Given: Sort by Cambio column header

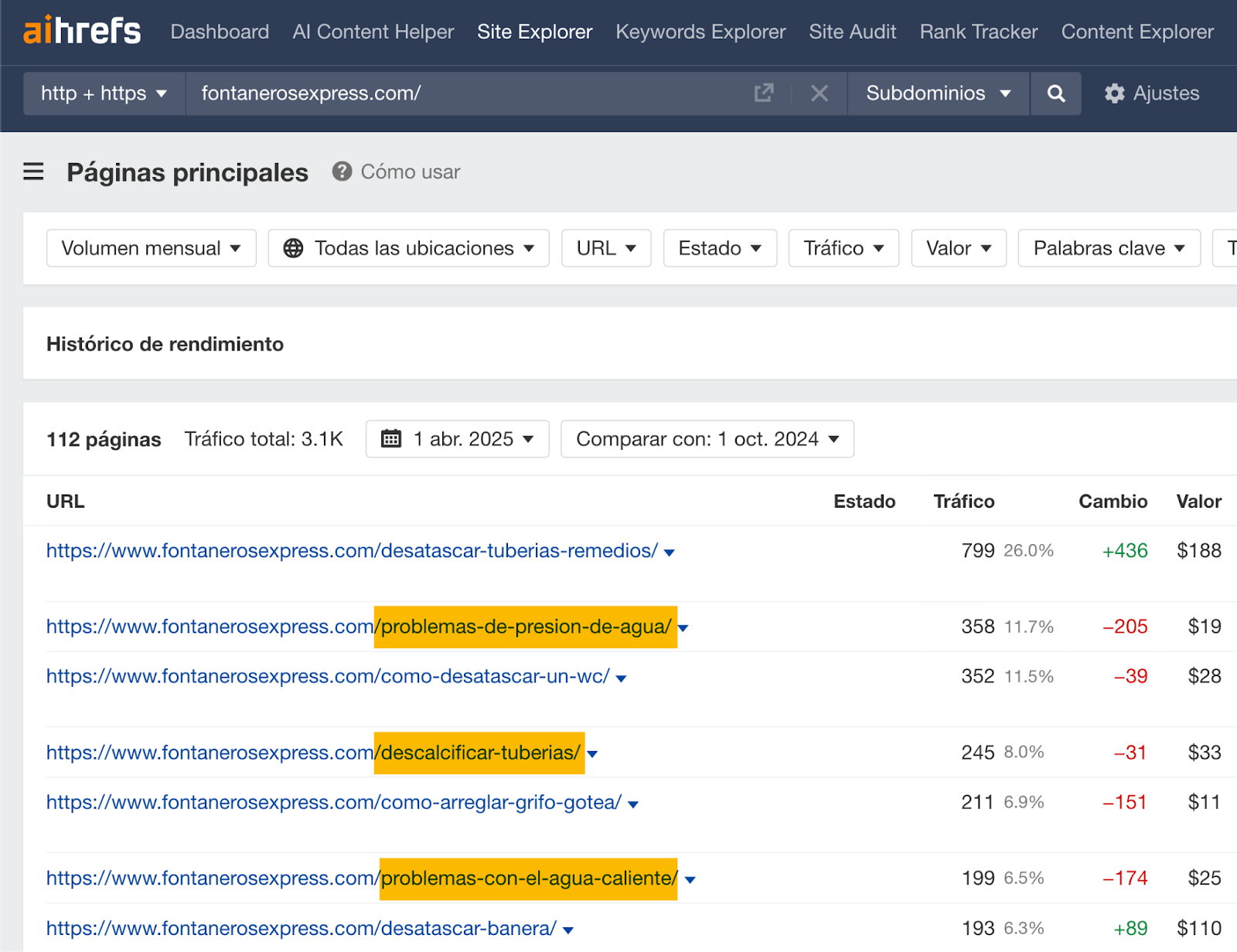Looking at the screenshot, I should click(1113, 501).
